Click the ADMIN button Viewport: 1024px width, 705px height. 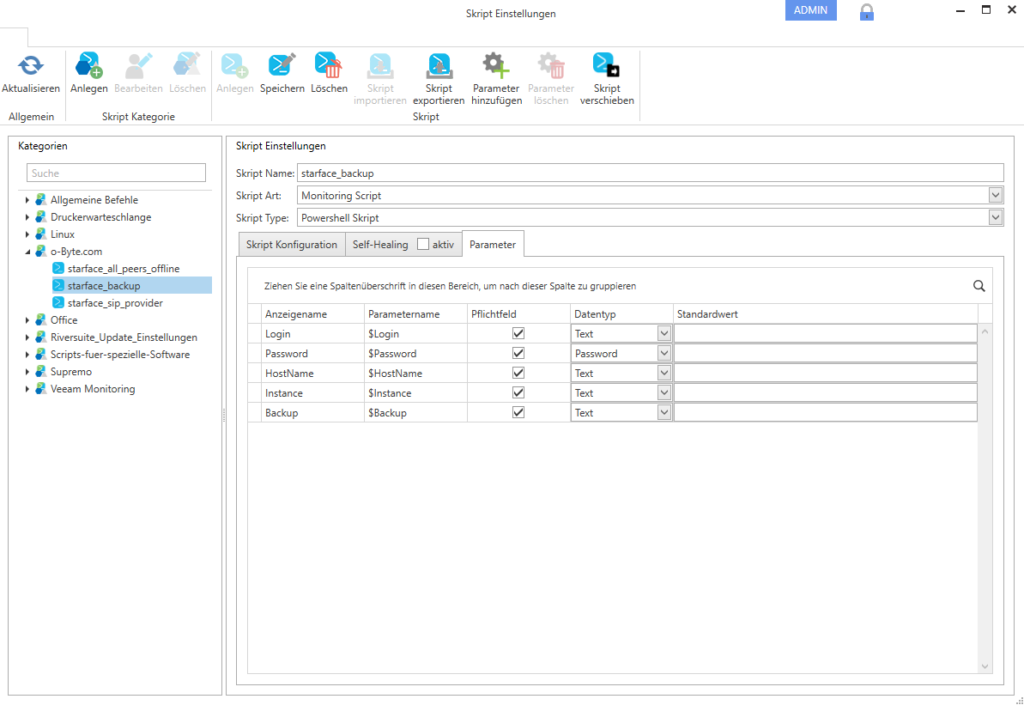tap(810, 10)
